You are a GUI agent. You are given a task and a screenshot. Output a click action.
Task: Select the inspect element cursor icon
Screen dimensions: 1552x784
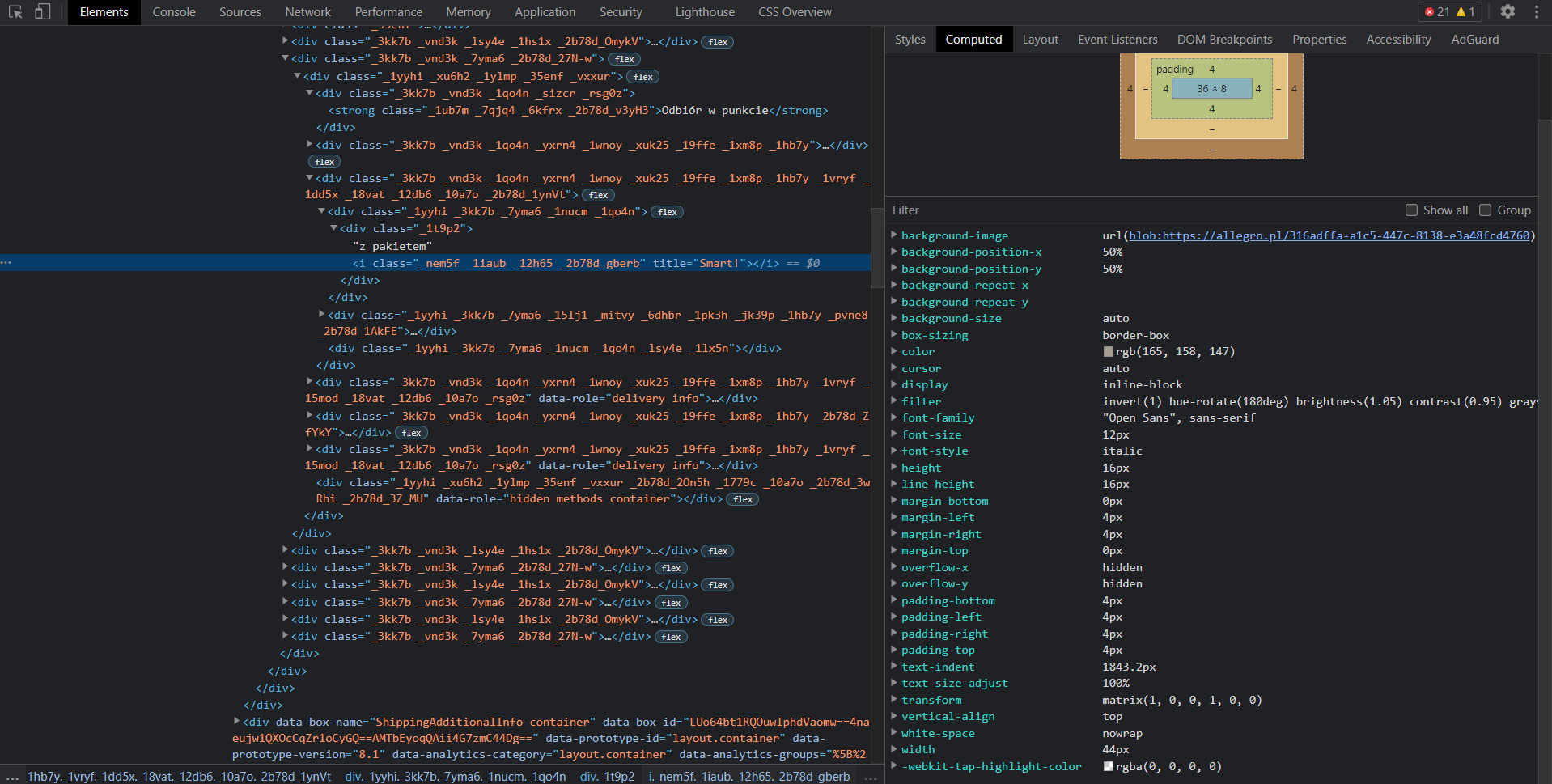pyautogui.click(x=15, y=12)
